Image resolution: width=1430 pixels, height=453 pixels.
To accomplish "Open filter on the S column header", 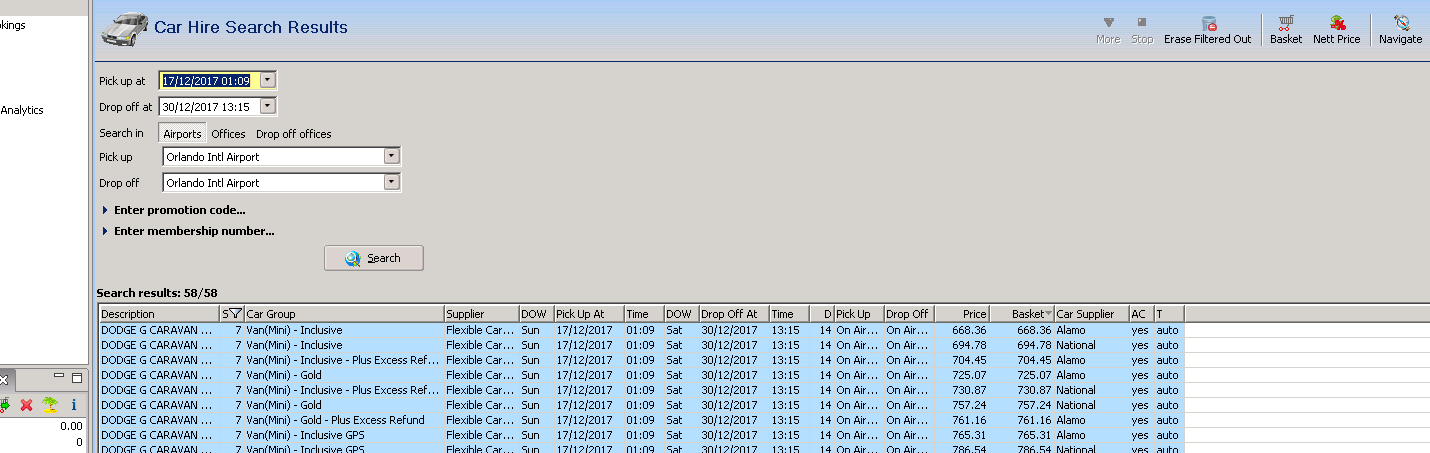I will point(235,314).
